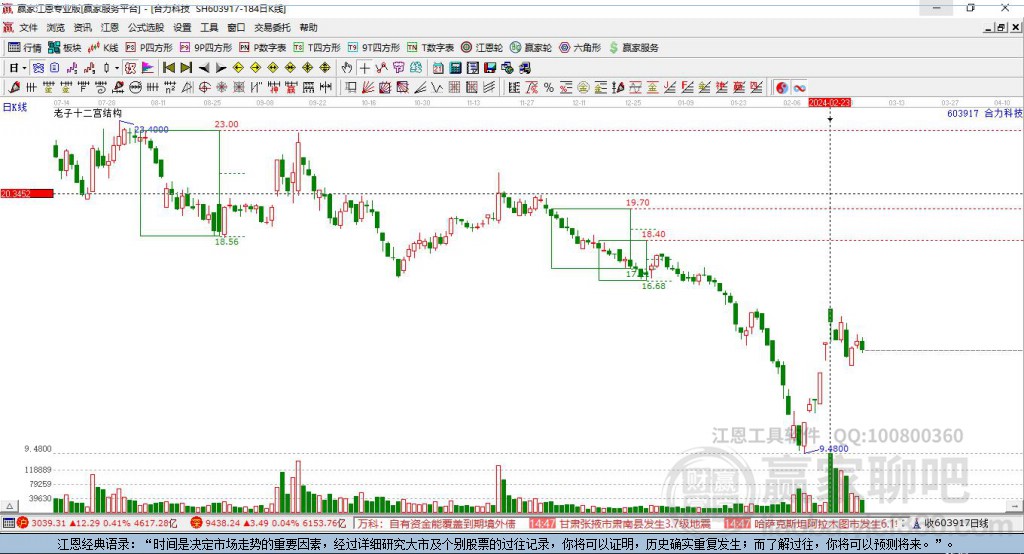Open the 交易委托 menu
Viewport: 1024px width, 554px height.
pos(272,27)
